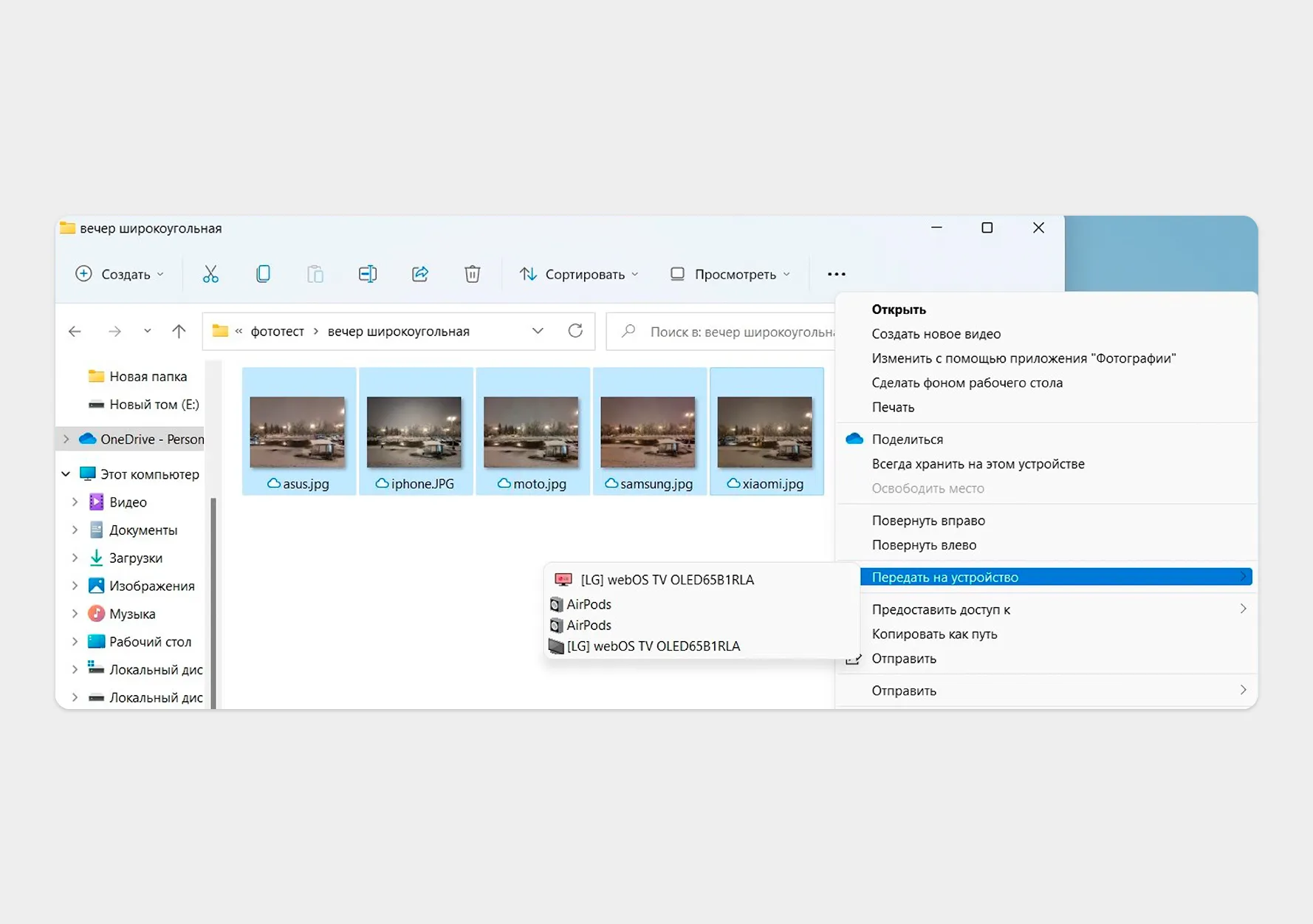This screenshot has height=924, width=1313.
Task: Open the Сортировать dropdown
Action: (x=578, y=274)
